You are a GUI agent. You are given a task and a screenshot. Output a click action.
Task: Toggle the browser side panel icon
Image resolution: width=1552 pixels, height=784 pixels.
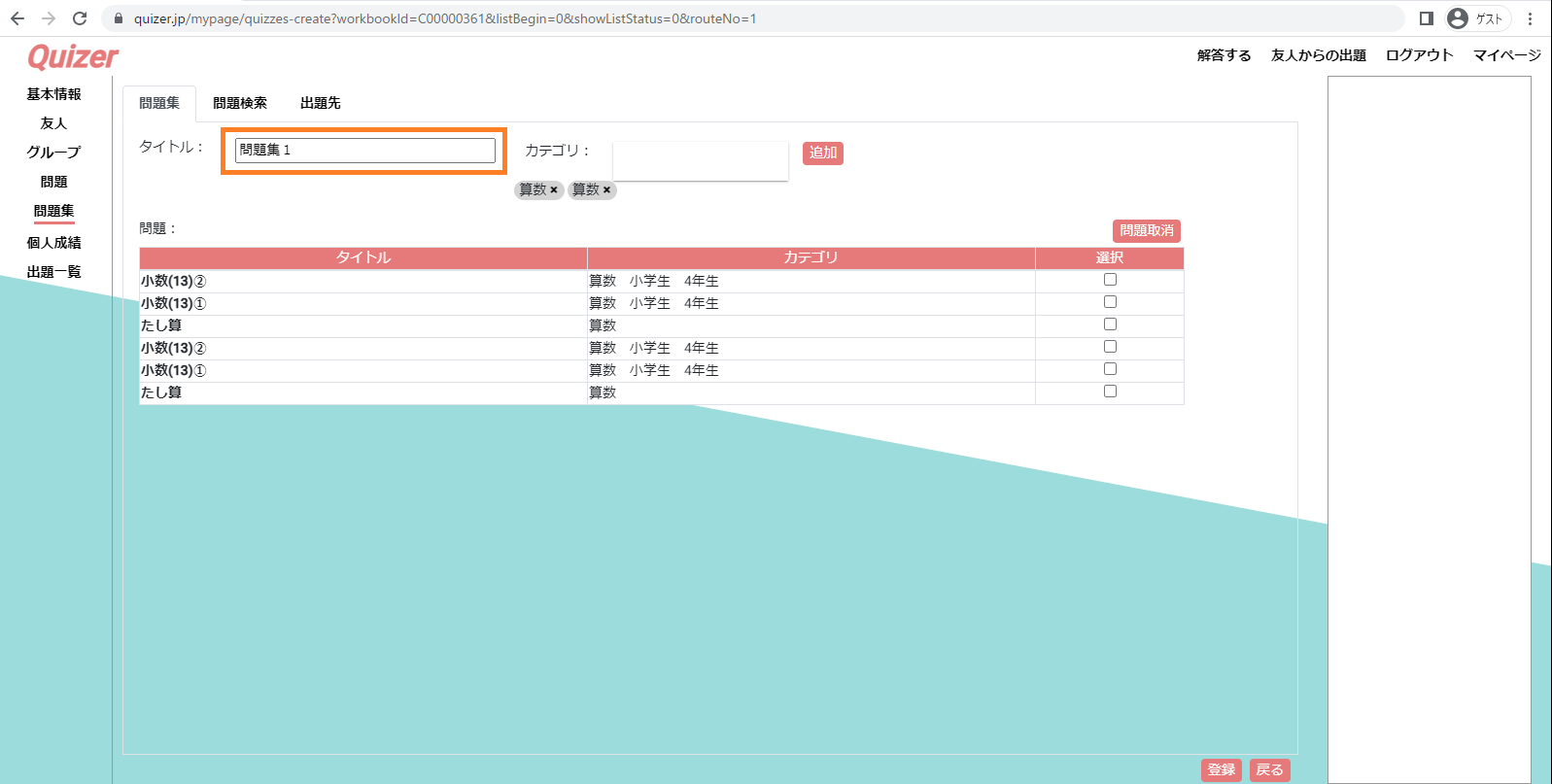[x=1426, y=18]
